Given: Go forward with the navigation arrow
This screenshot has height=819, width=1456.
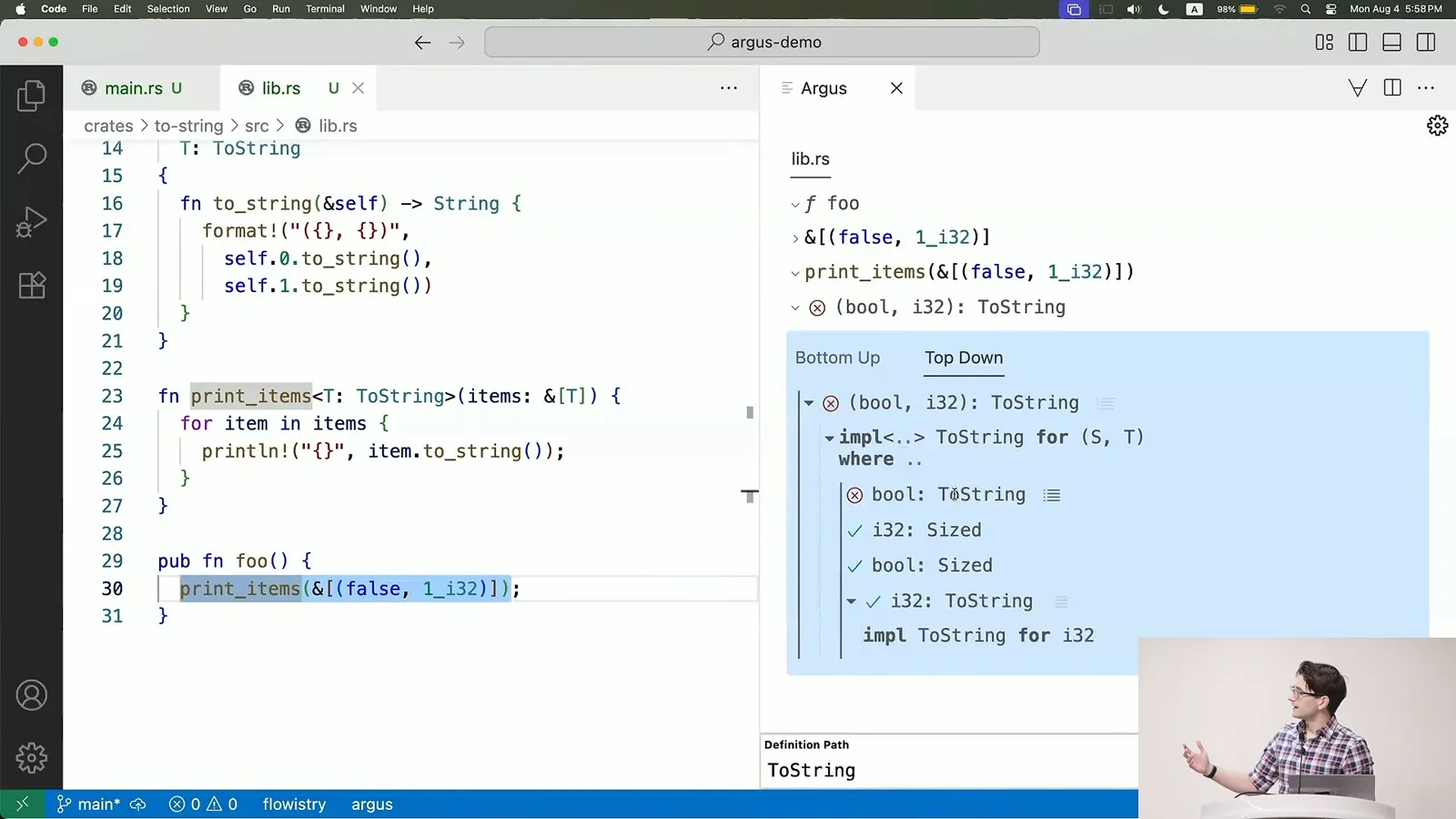Looking at the screenshot, I should coord(457,42).
